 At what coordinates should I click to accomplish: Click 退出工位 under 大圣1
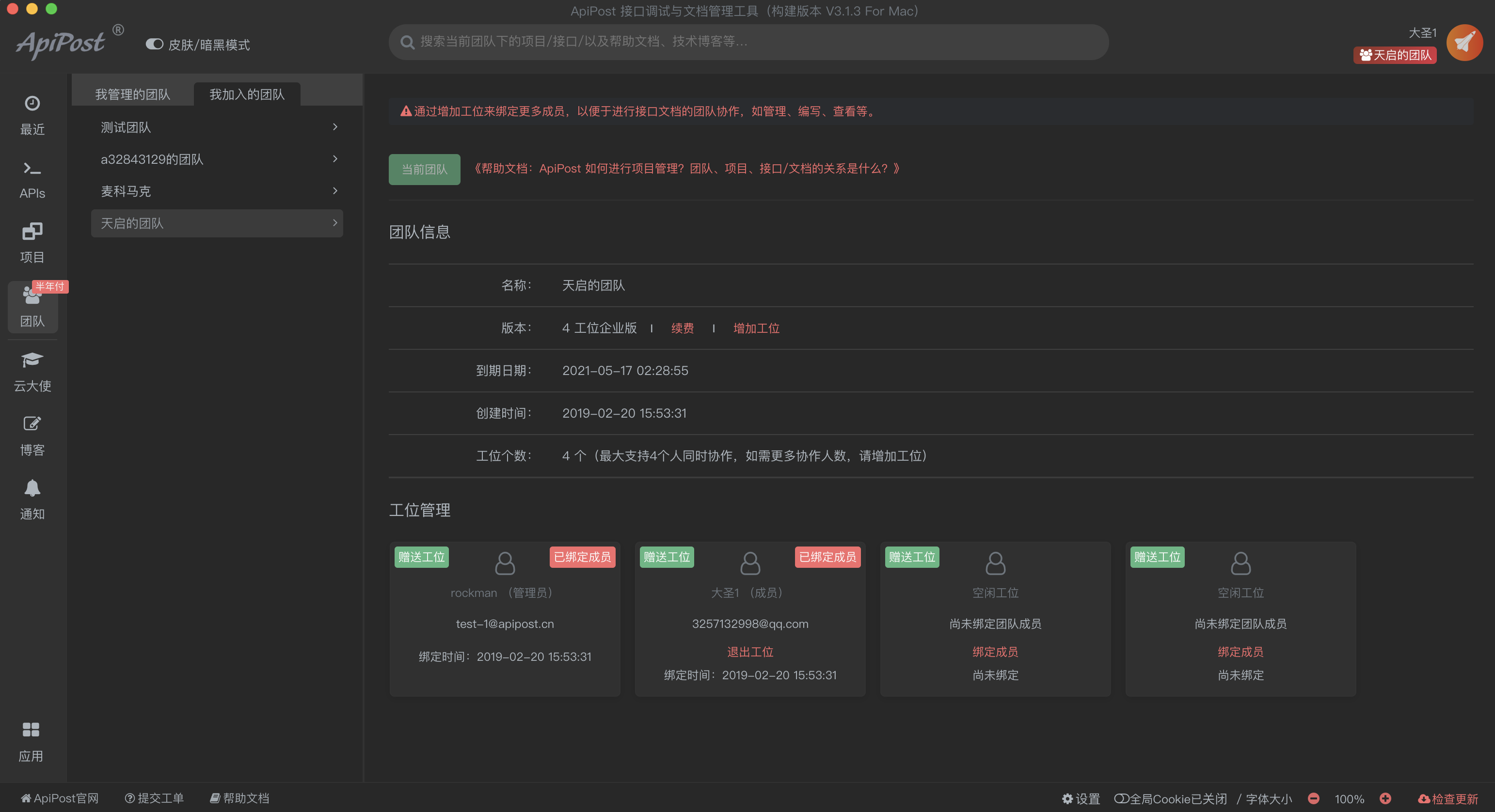point(750,651)
